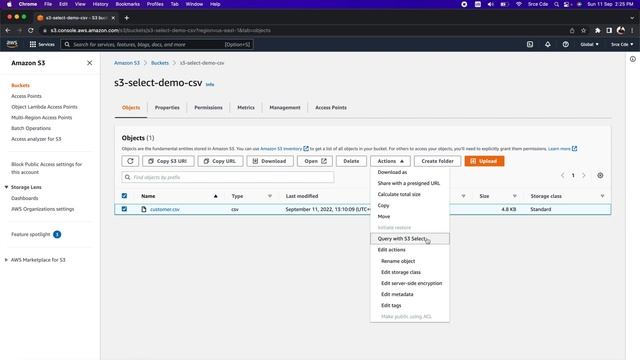Refresh the objects list
This screenshot has height=360, width=640.
[130, 161]
